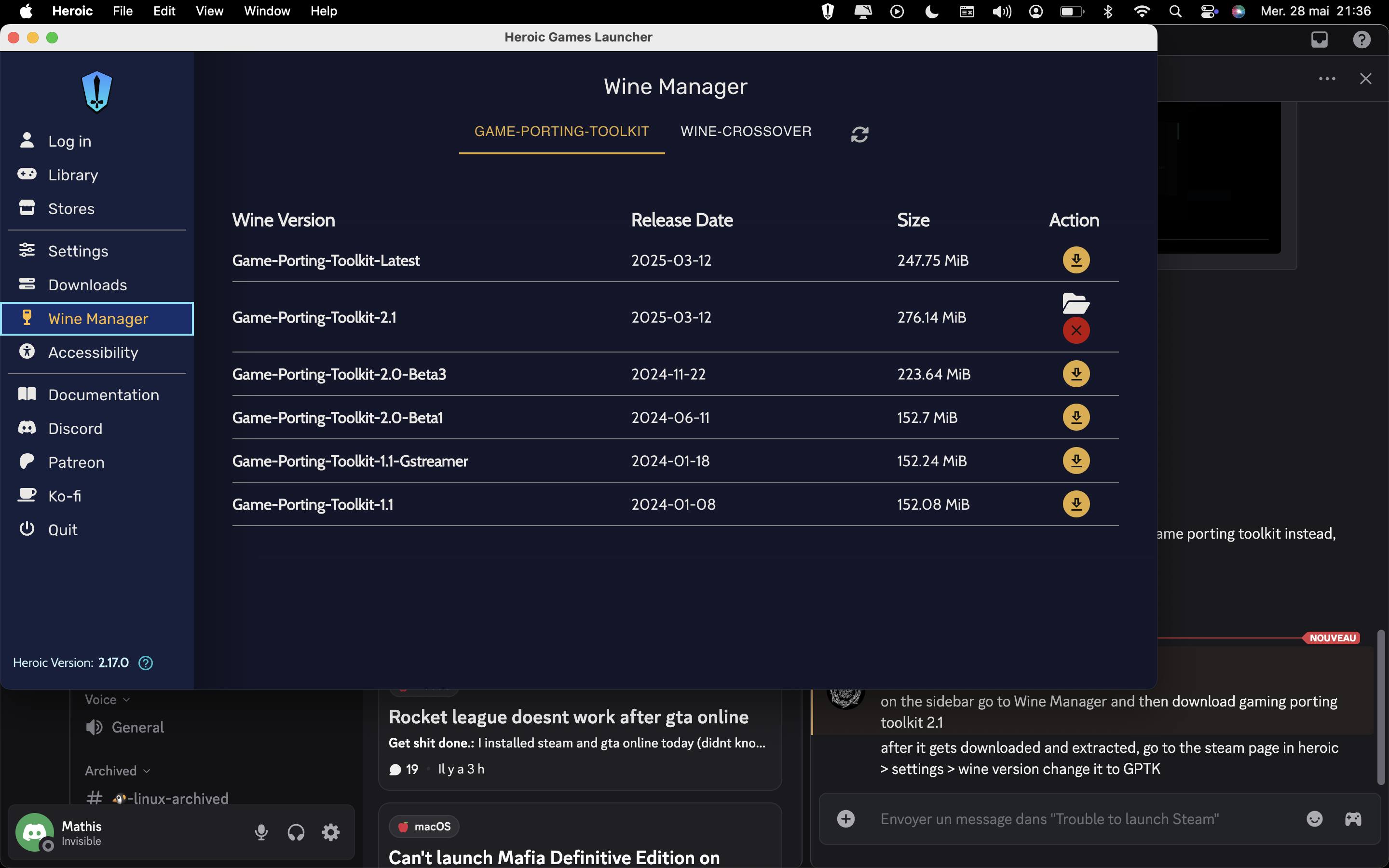Image resolution: width=1389 pixels, height=868 pixels.
Task: Open Wi-Fi status in menu bar
Action: coord(1142,12)
